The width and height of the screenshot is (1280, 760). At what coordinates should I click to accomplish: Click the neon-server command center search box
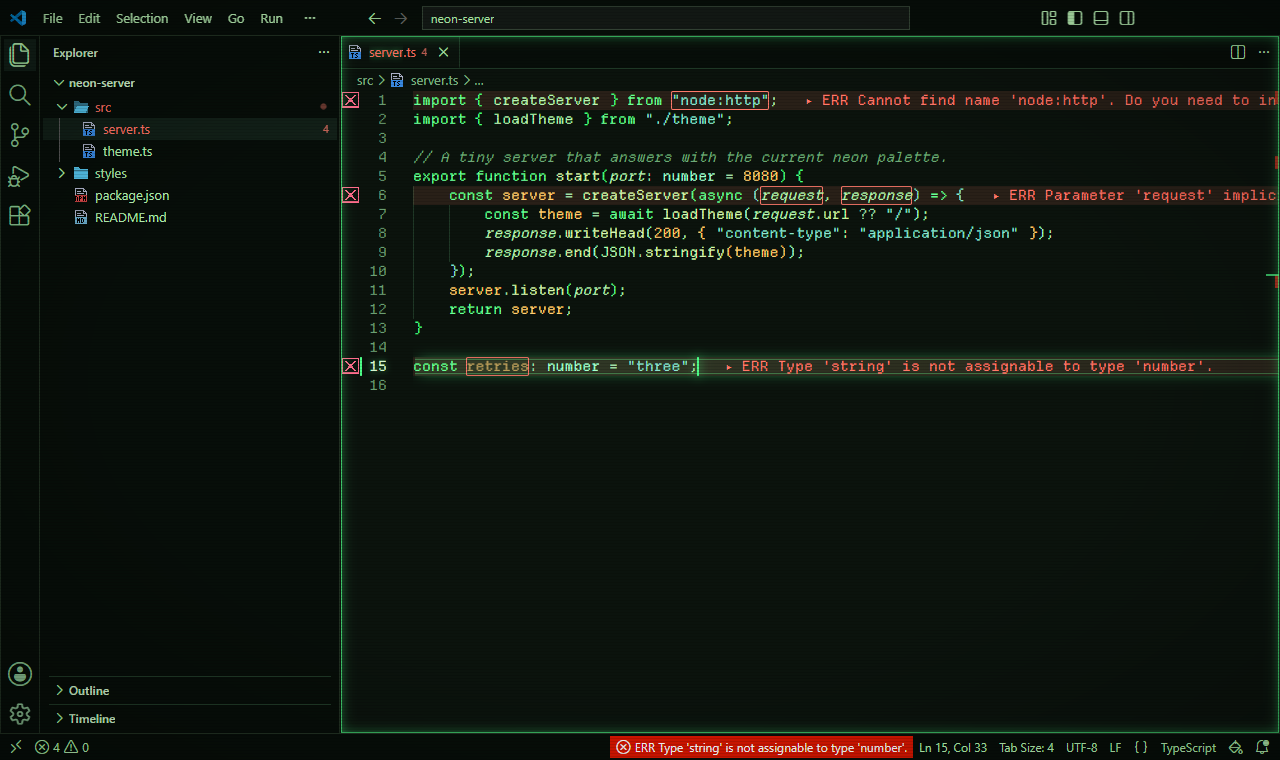(666, 18)
